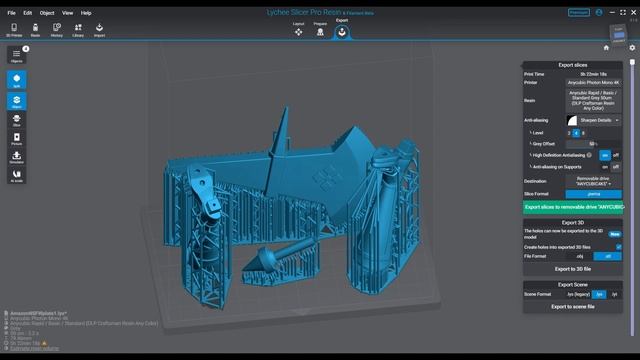Click the home view icon

606,48
